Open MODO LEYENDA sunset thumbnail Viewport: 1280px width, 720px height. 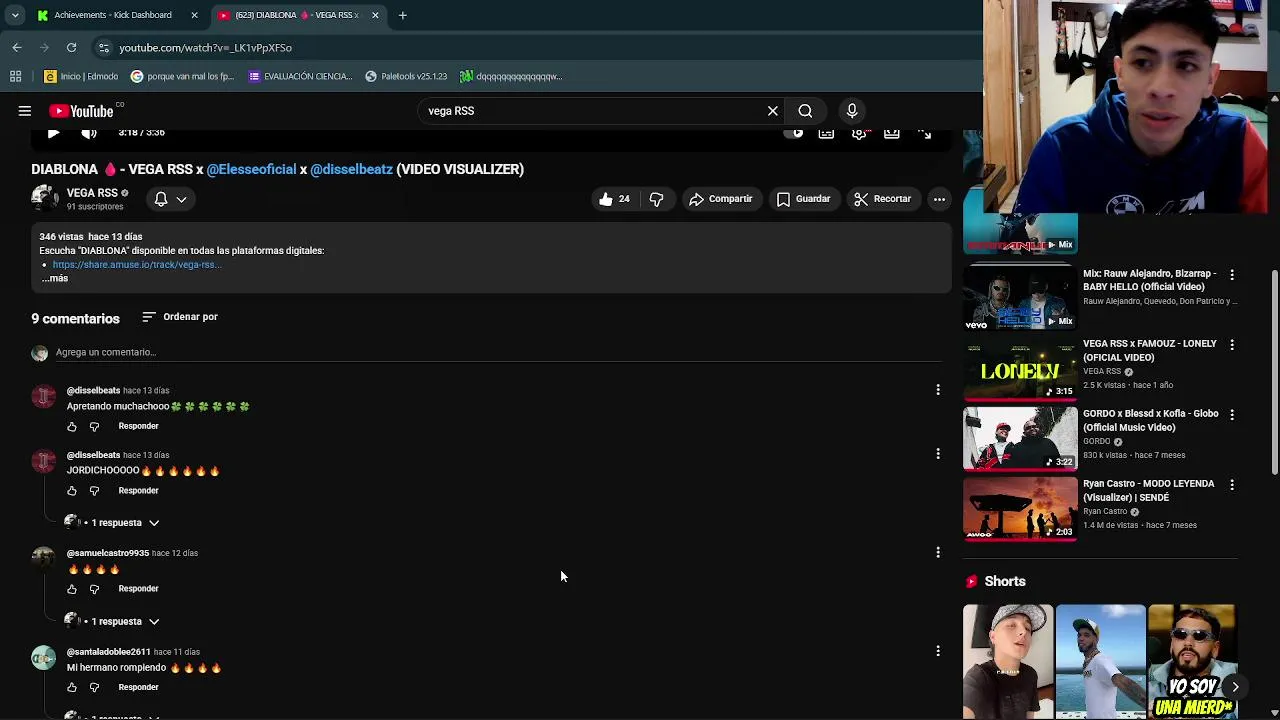[1020, 508]
